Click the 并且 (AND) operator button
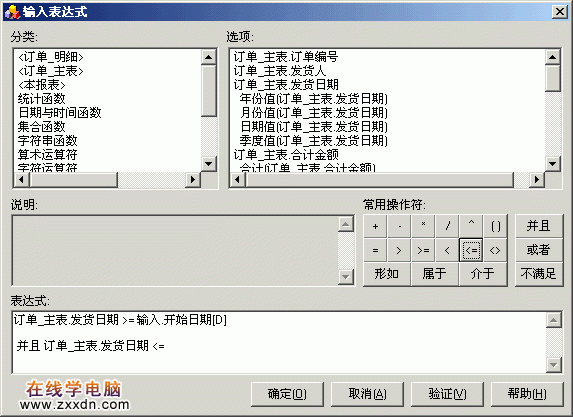Image resolution: width=573 pixels, height=417 pixels. (539, 226)
